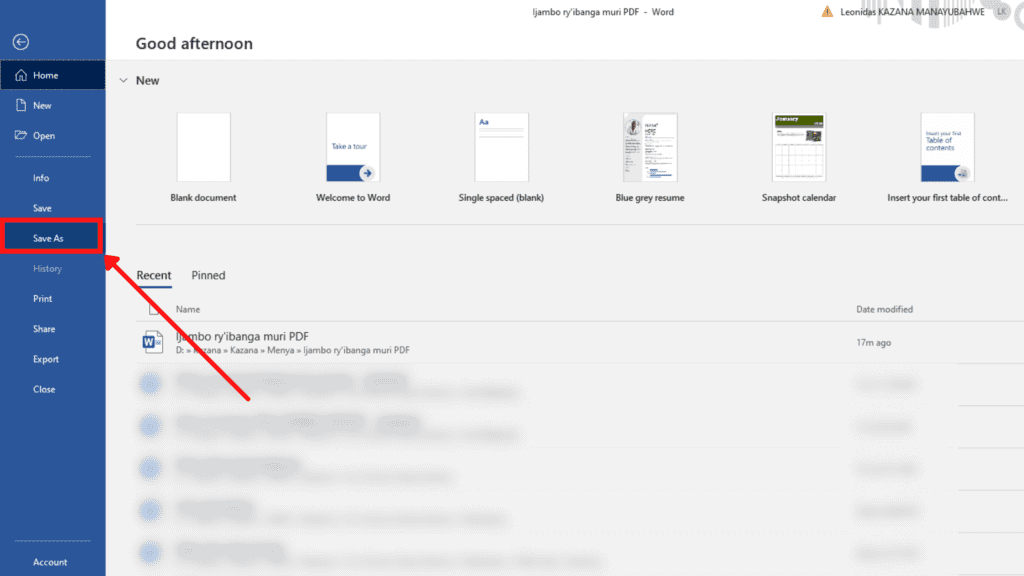Select New in the left sidebar
This screenshot has width=1024, height=576.
[52, 105]
